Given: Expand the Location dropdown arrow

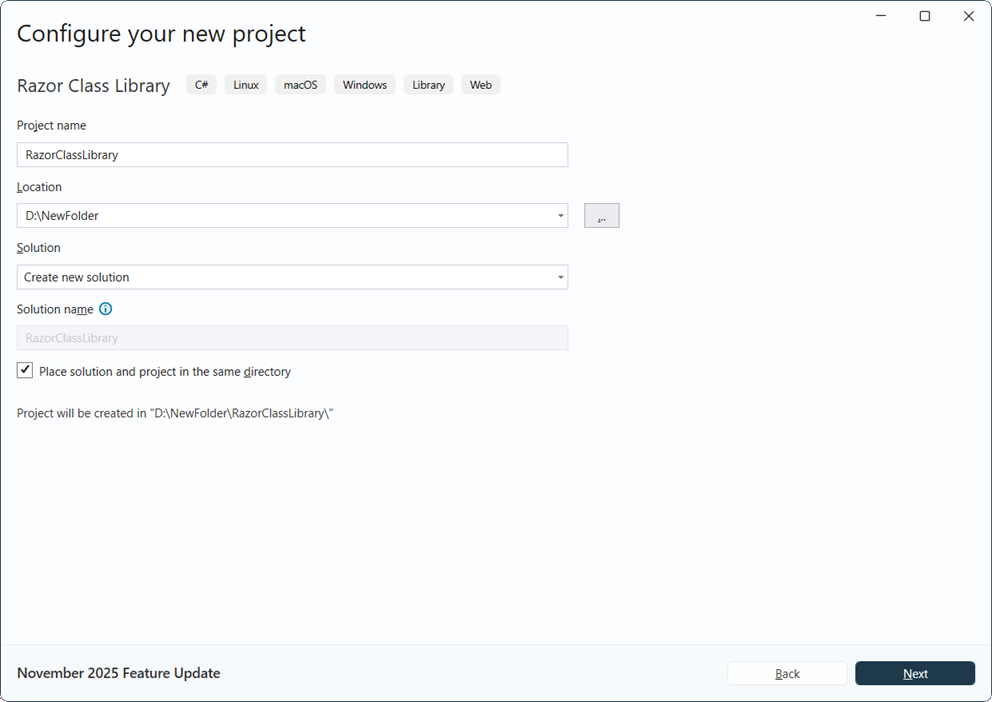Looking at the screenshot, I should (x=559, y=215).
